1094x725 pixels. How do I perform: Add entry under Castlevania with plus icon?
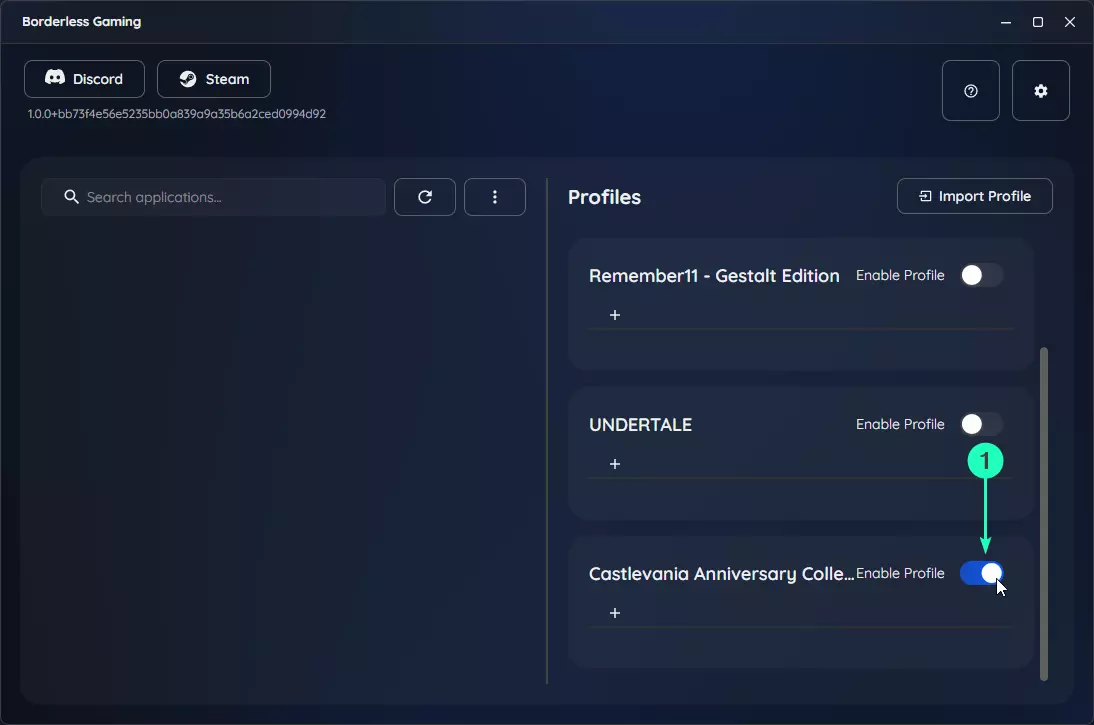pyautogui.click(x=615, y=613)
